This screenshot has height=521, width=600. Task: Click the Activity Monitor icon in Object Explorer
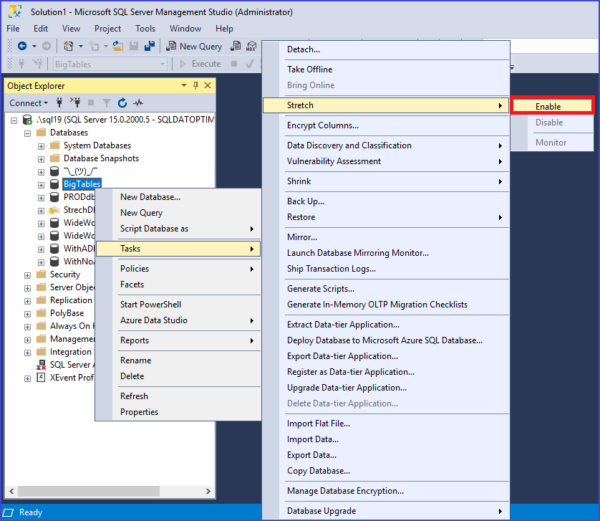pos(138,103)
